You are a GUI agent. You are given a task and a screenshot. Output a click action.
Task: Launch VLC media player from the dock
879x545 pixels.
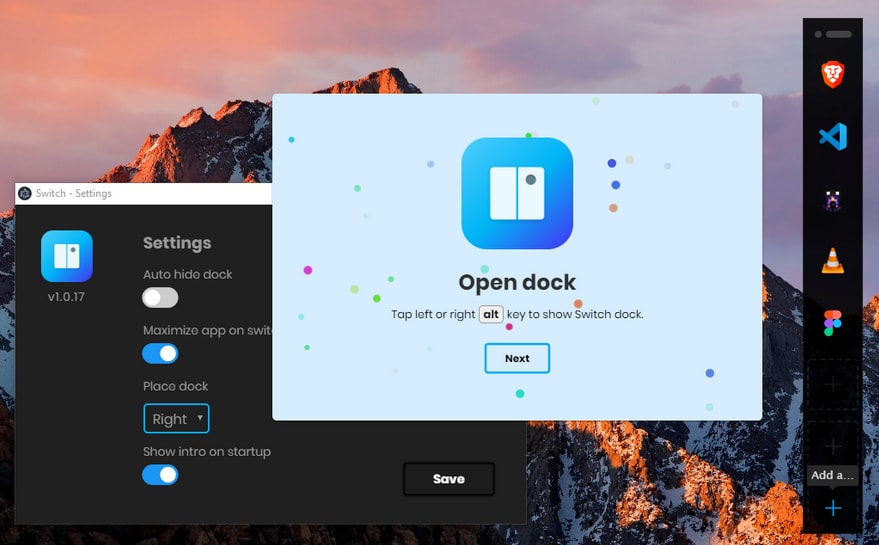[832, 260]
